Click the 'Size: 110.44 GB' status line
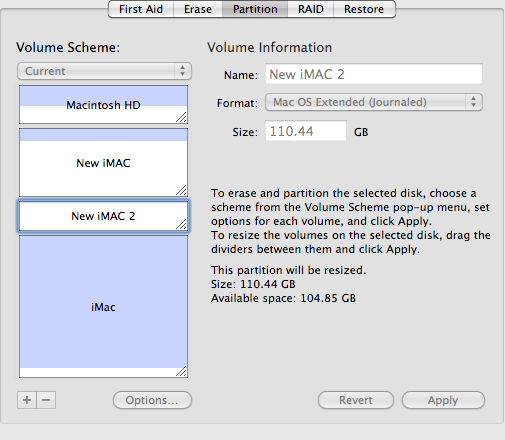The height and width of the screenshot is (440, 505). [x=253, y=284]
